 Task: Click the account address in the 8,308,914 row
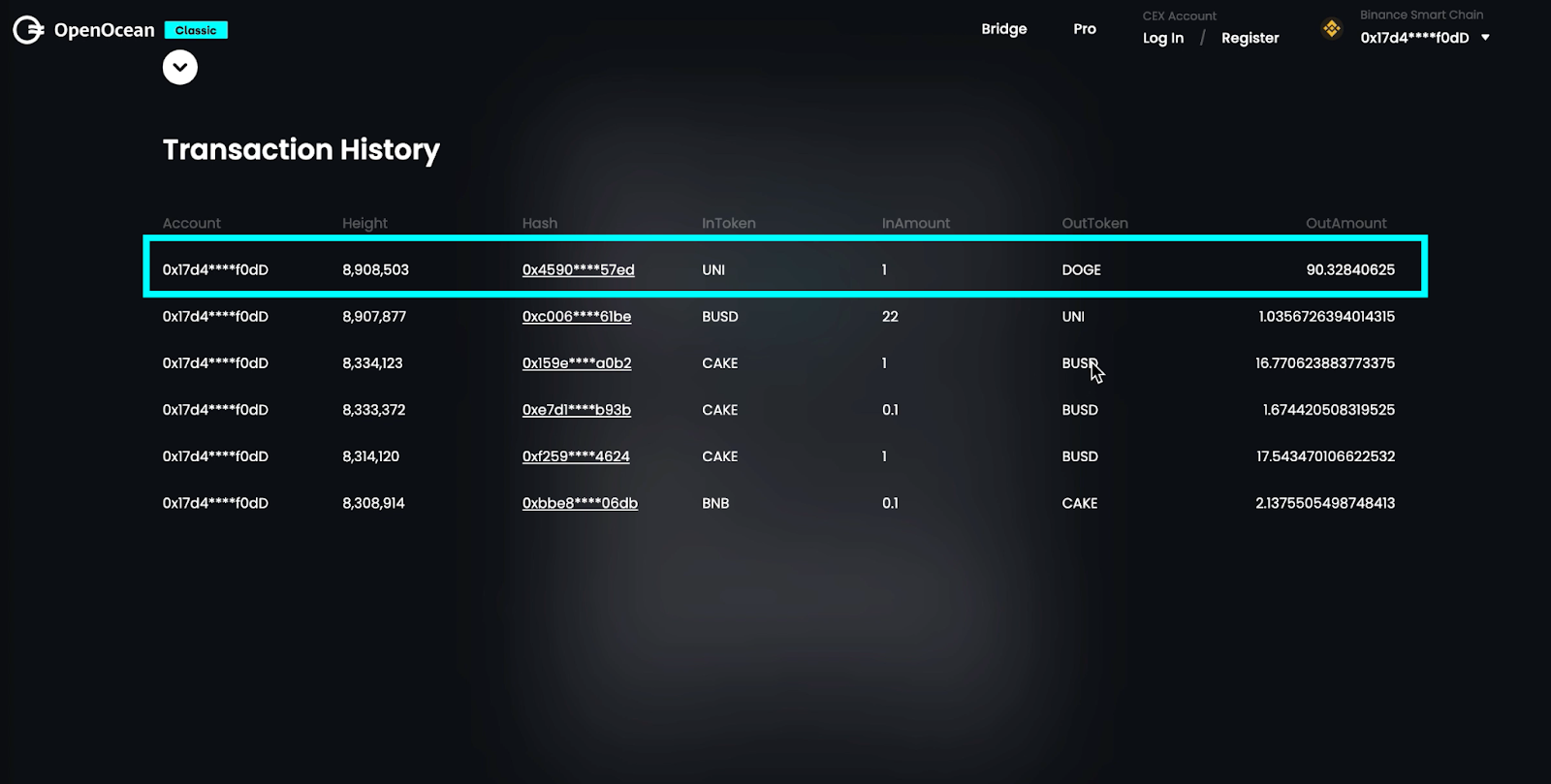(215, 502)
